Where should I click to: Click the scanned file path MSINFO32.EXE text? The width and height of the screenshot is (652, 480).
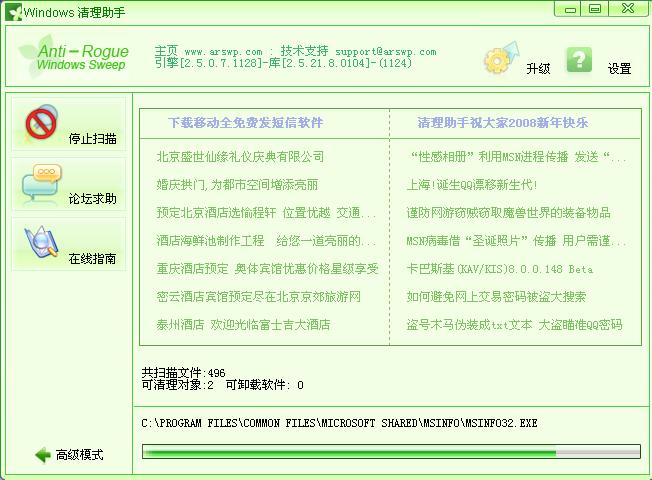(339, 423)
